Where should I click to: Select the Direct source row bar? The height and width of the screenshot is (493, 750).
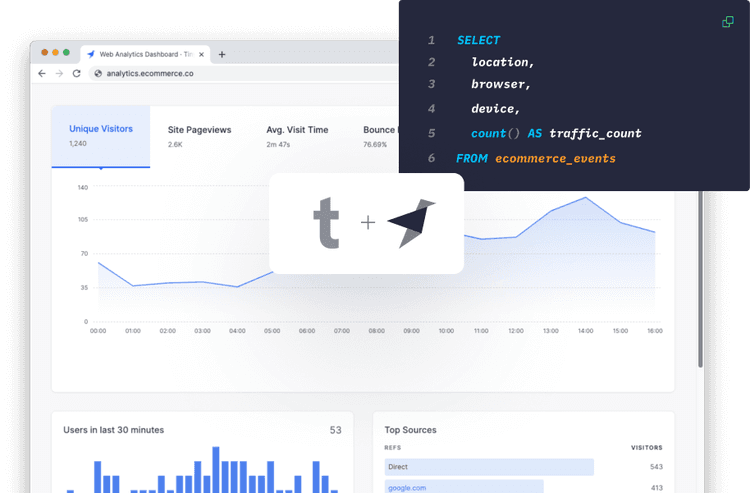pyautogui.click(x=489, y=467)
